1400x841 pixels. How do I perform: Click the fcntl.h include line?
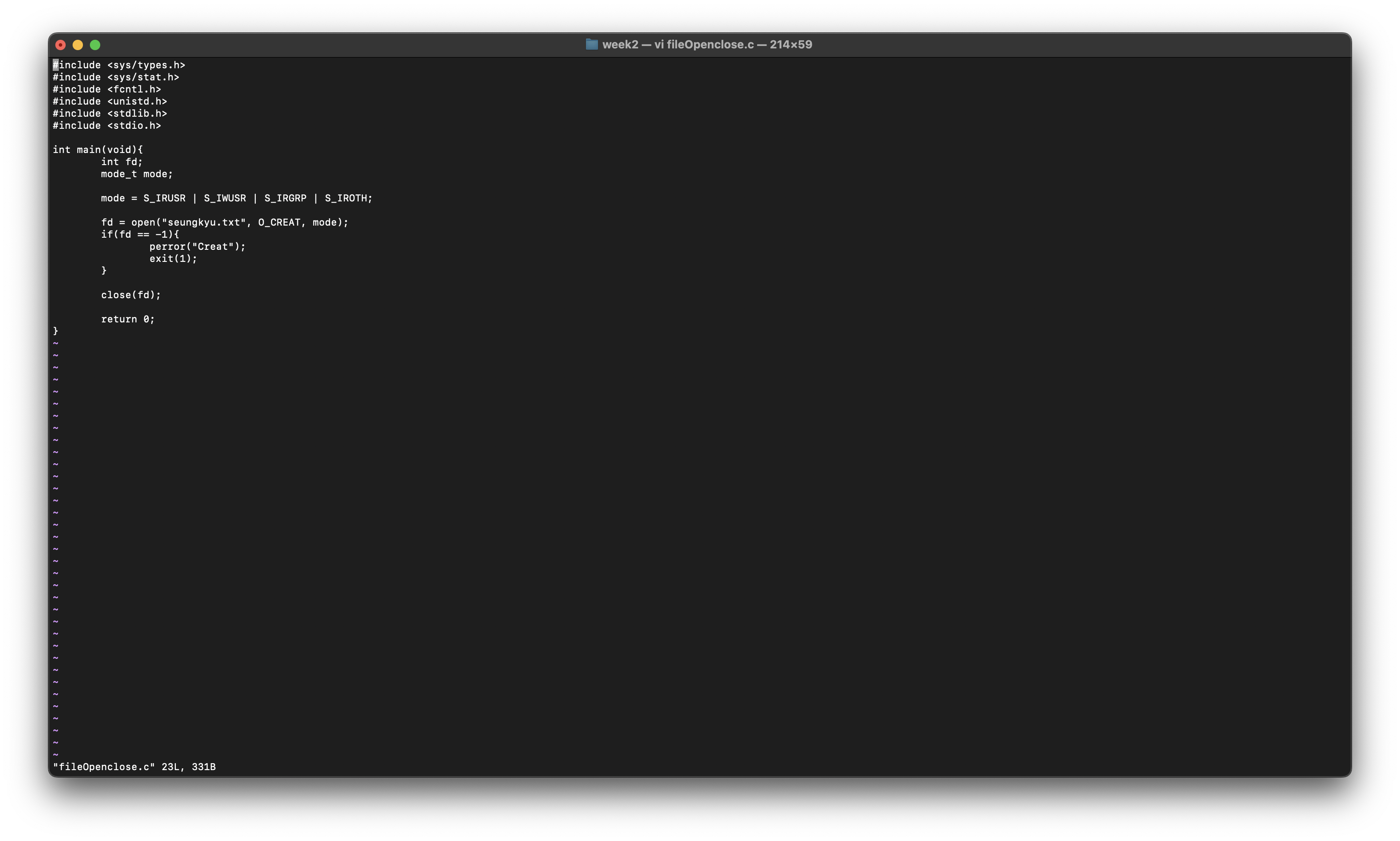tap(107, 89)
